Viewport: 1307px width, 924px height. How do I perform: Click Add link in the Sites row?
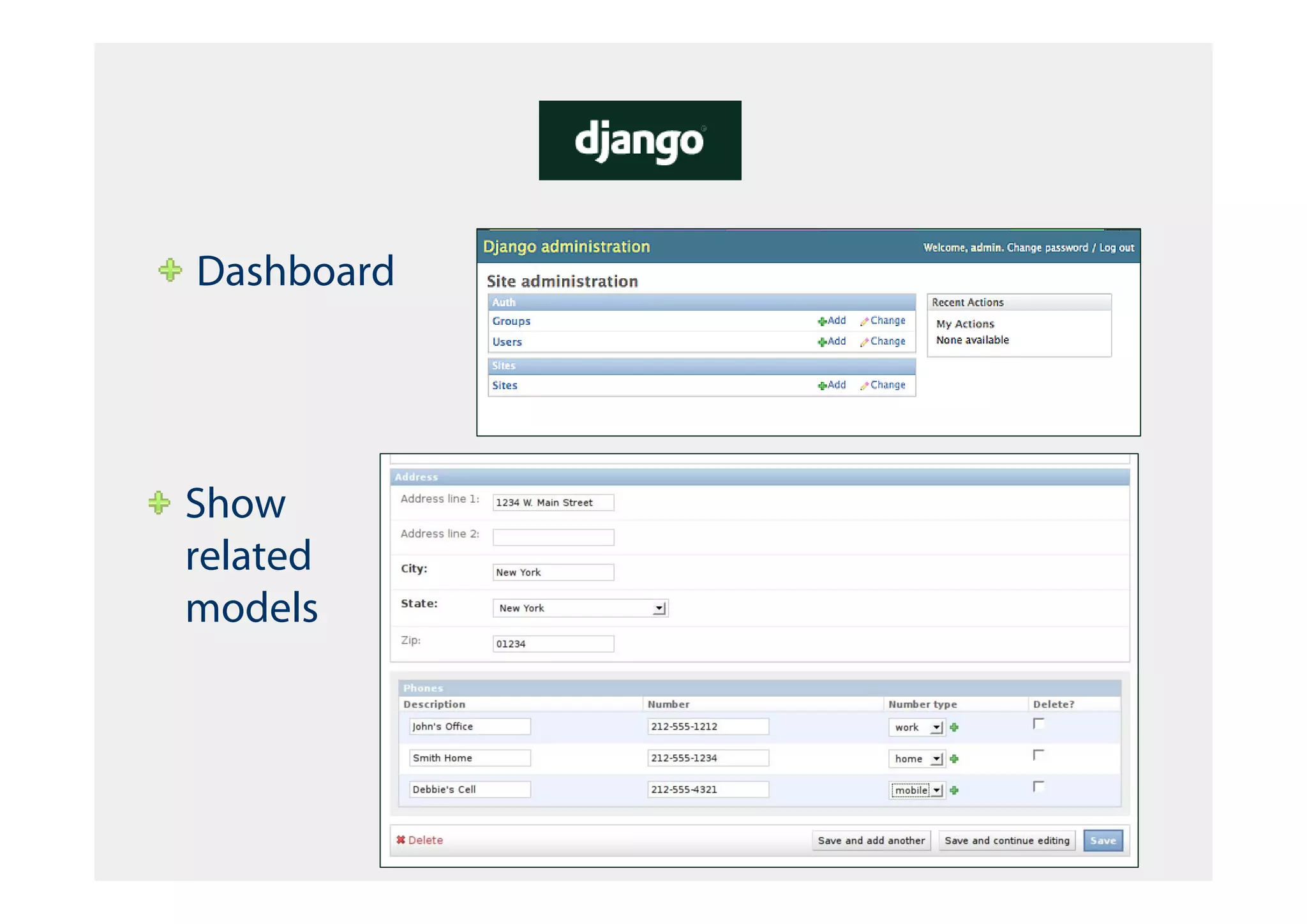click(x=837, y=385)
